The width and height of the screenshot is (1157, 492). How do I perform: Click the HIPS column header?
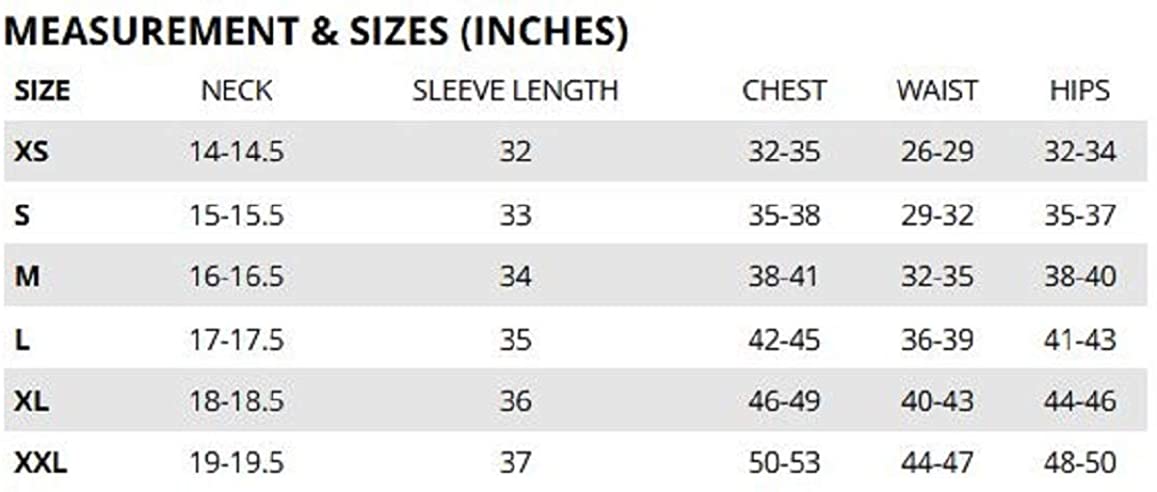1079,91
